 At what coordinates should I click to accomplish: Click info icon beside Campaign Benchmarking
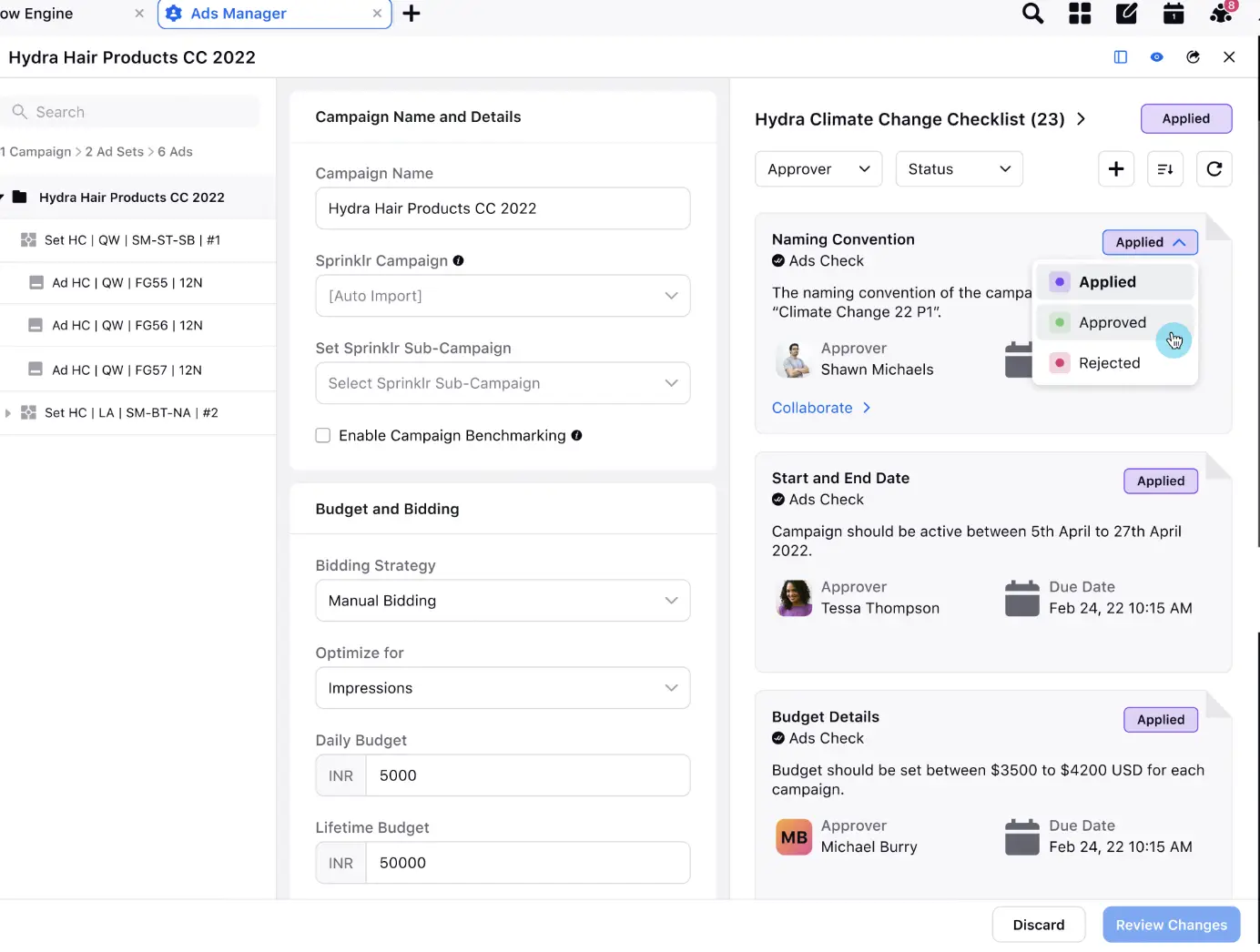pyautogui.click(x=576, y=436)
